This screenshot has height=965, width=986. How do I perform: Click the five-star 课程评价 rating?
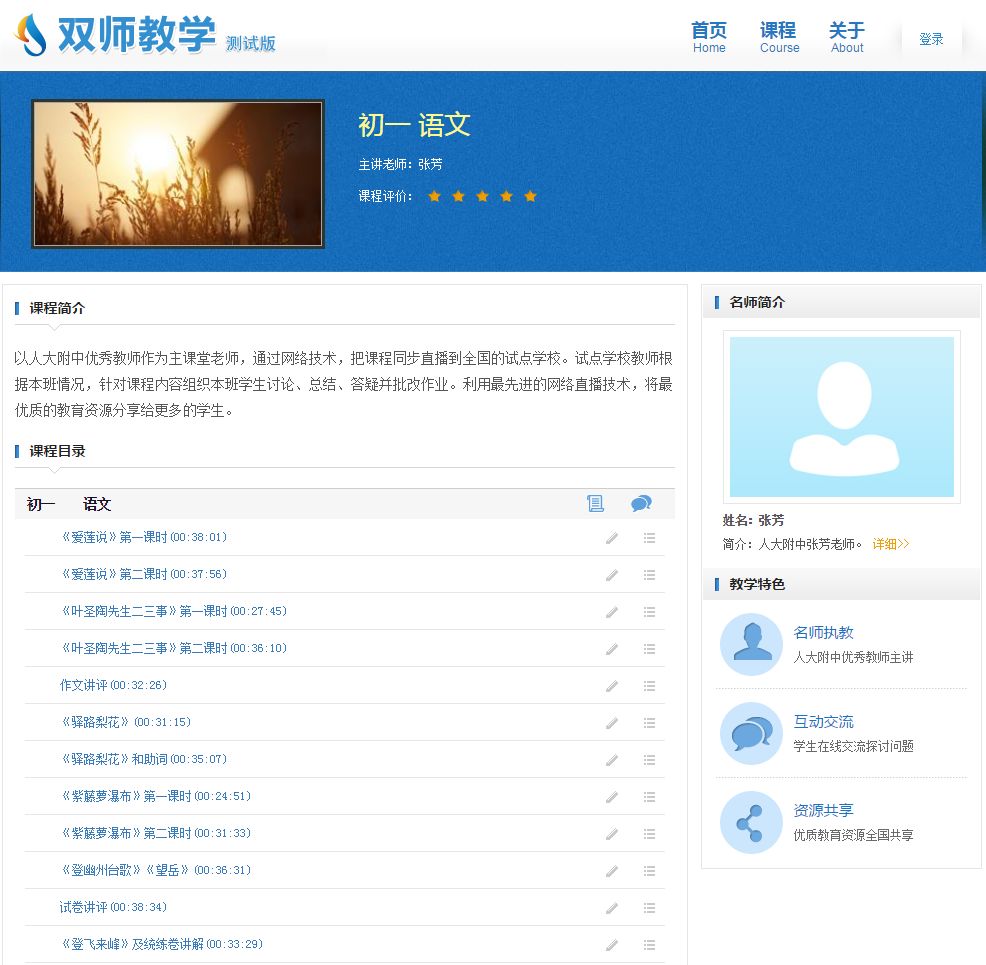[482, 197]
